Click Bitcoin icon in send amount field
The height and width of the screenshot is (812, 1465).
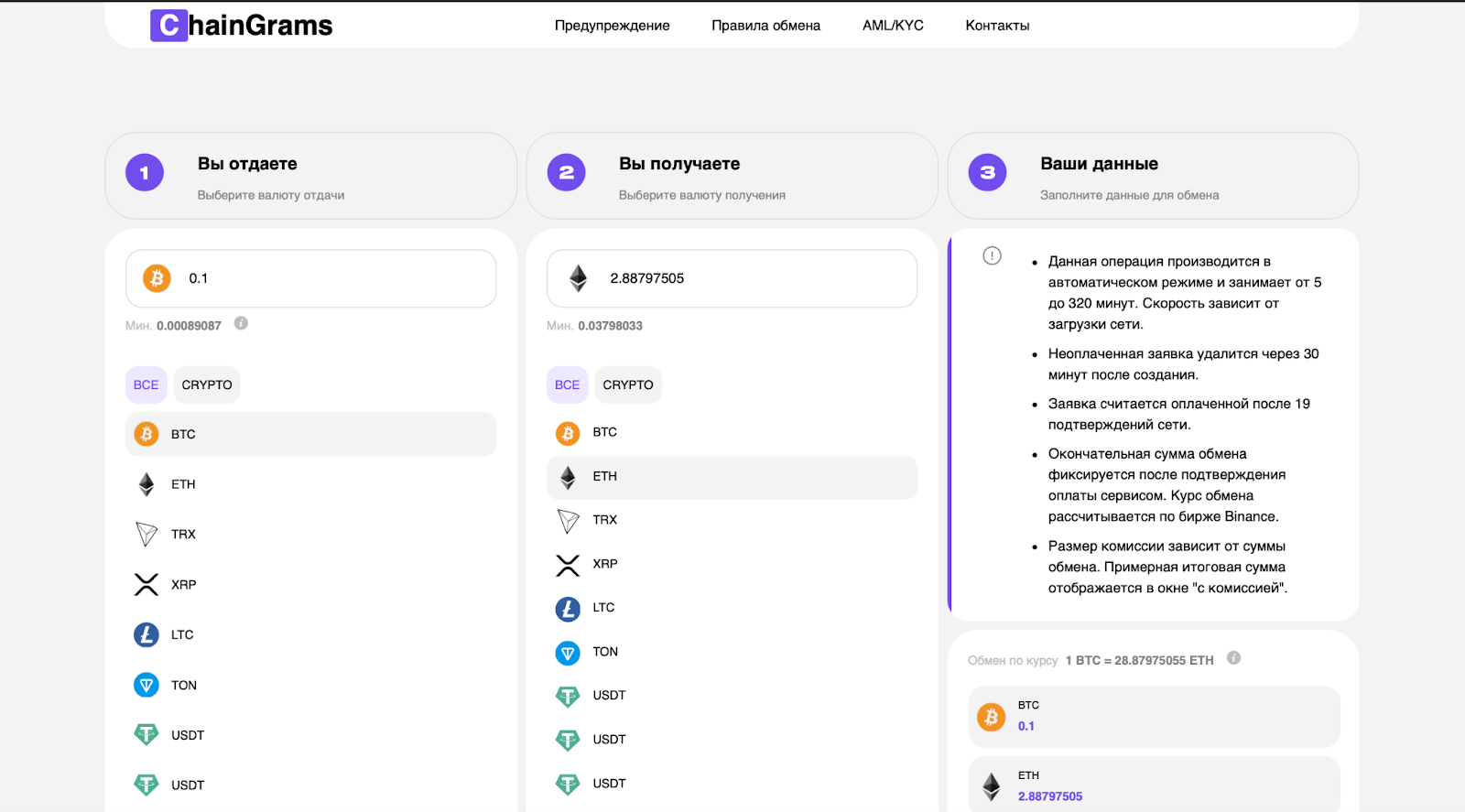coord(157,278)
